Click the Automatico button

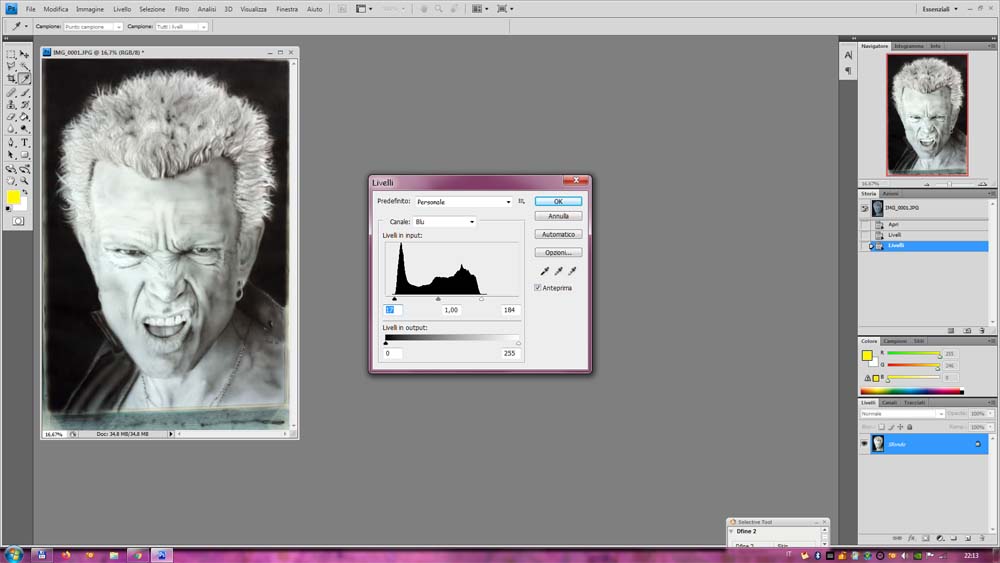tap(558, 235)
